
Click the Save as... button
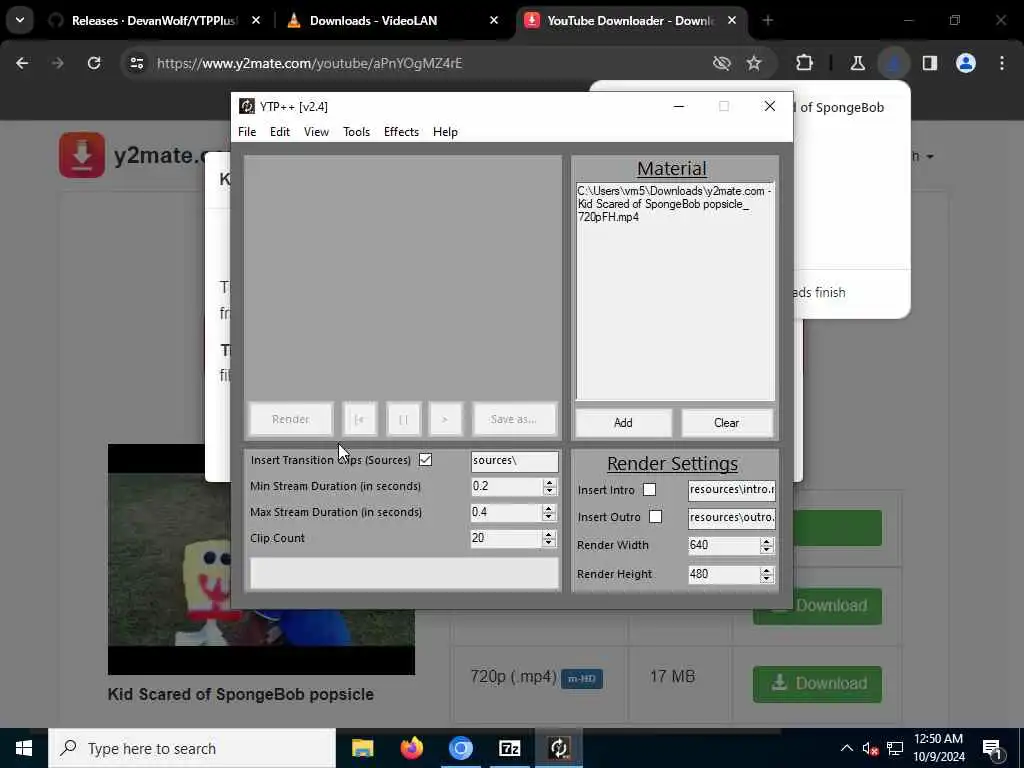[x=514, y=419]
